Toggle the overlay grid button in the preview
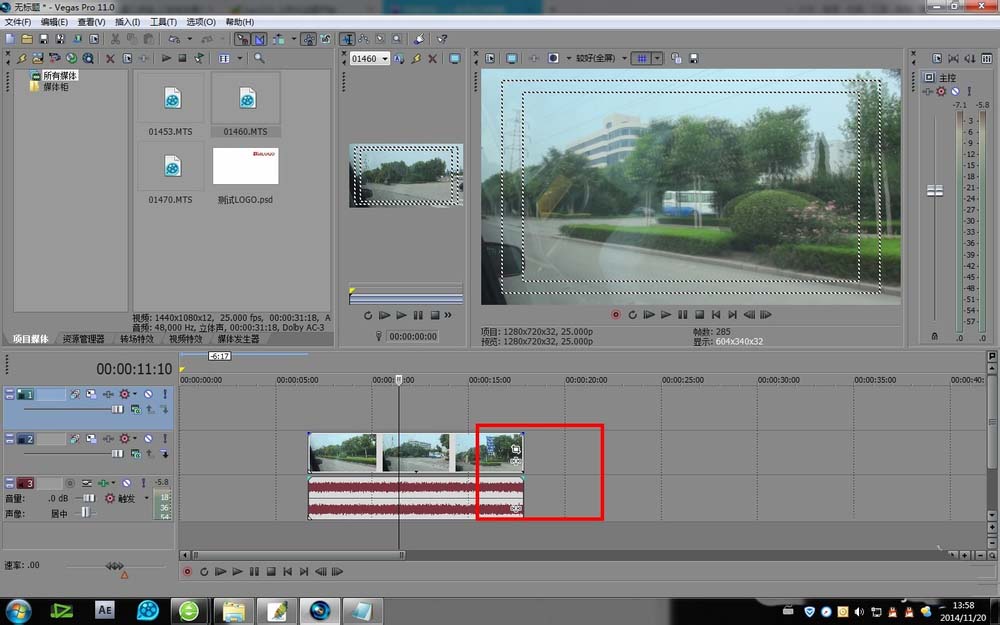Viewport: 1000px width, 625px height. tap(642, 58)
